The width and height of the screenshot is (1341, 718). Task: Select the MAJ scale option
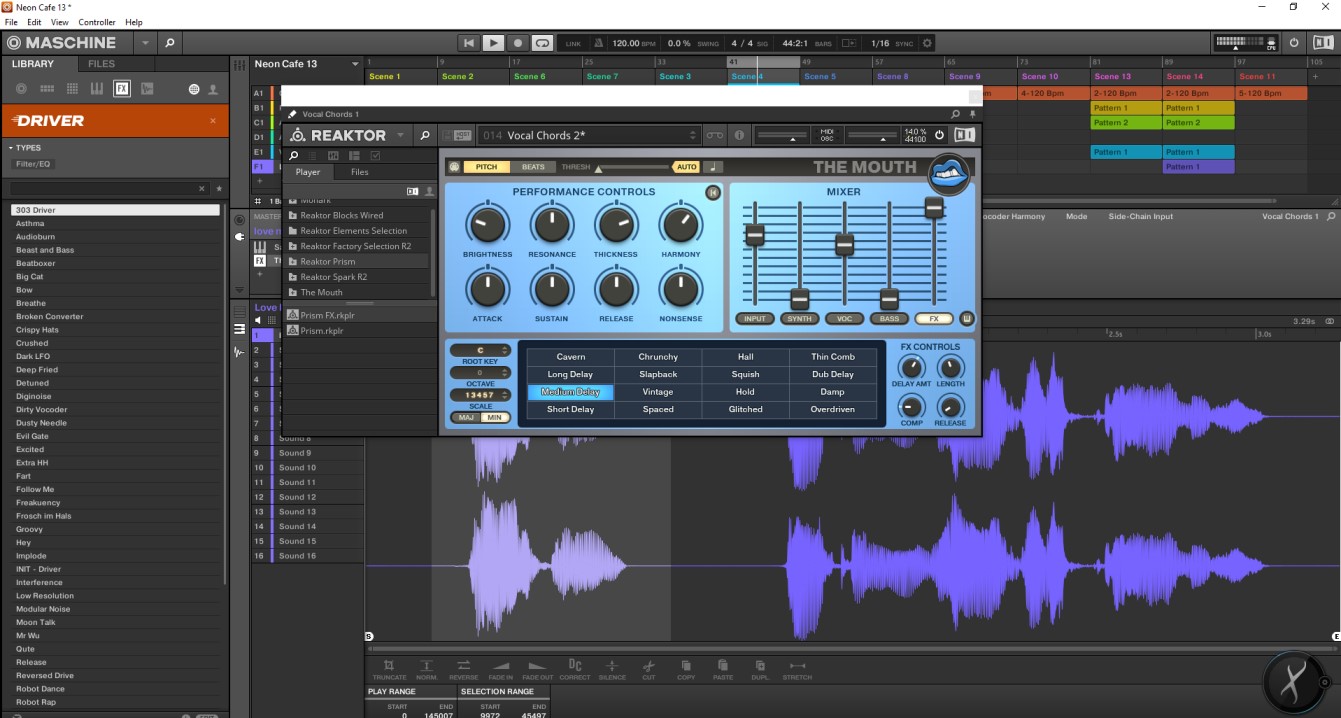coord(467,417)
